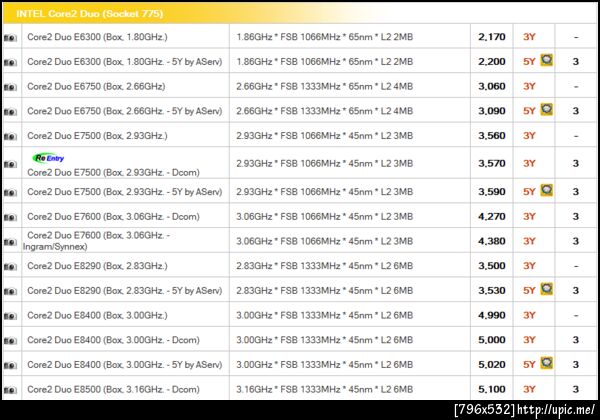Click the ReEntry badge above E7500 Dcom
The width and height of the screenshot is (600, 420).
[x=49, y=158]
